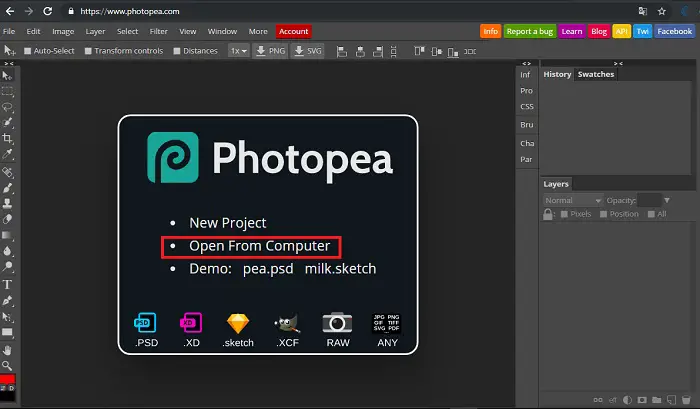The height and width of the screenshot is (409, 700).
Task: Click New Project link
Action: tap(228, 223)
